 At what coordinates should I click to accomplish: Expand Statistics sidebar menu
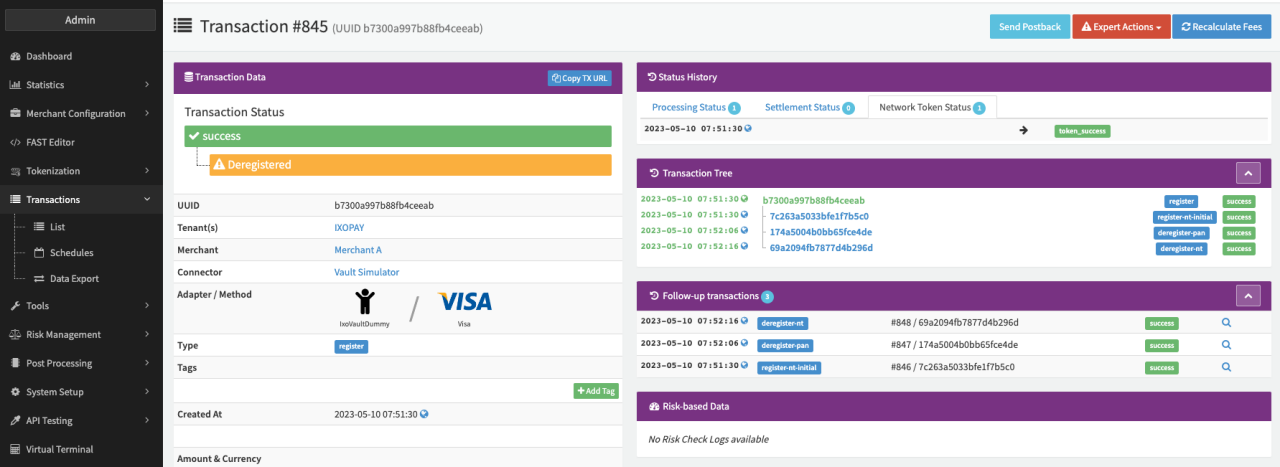coord(80,85)
